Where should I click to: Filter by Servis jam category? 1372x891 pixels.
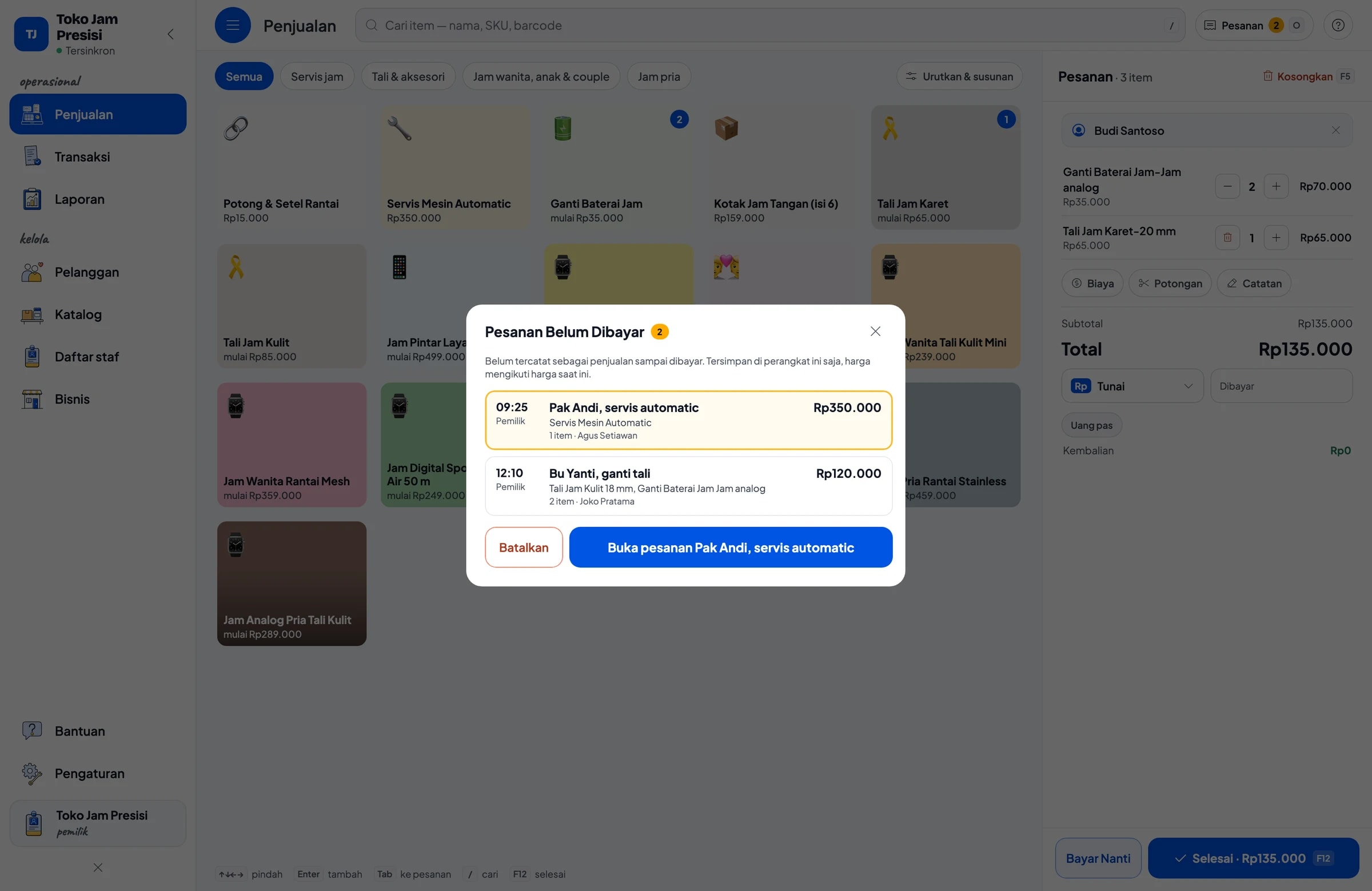coord(317,76)
